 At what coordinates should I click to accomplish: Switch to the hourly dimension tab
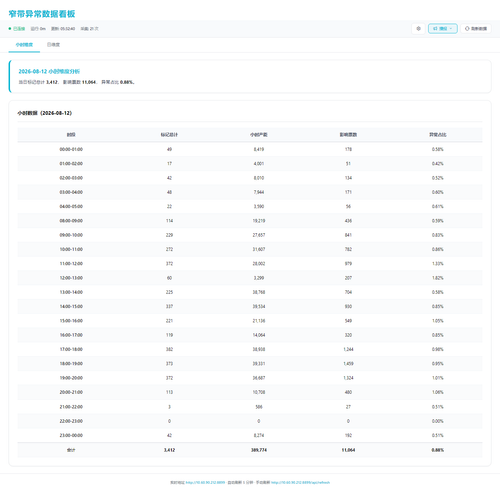24,45
